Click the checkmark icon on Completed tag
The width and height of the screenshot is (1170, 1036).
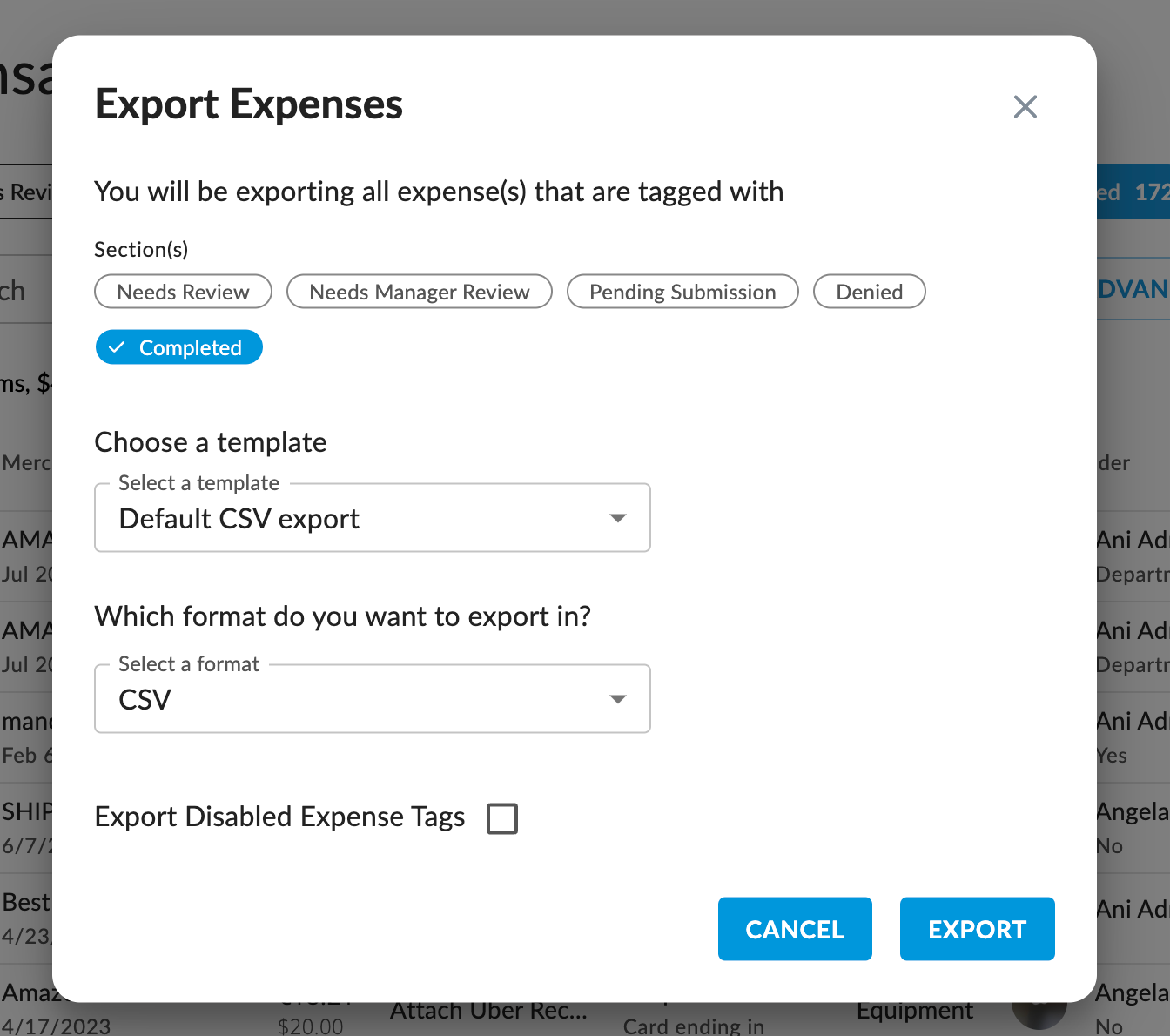(116, 346)
